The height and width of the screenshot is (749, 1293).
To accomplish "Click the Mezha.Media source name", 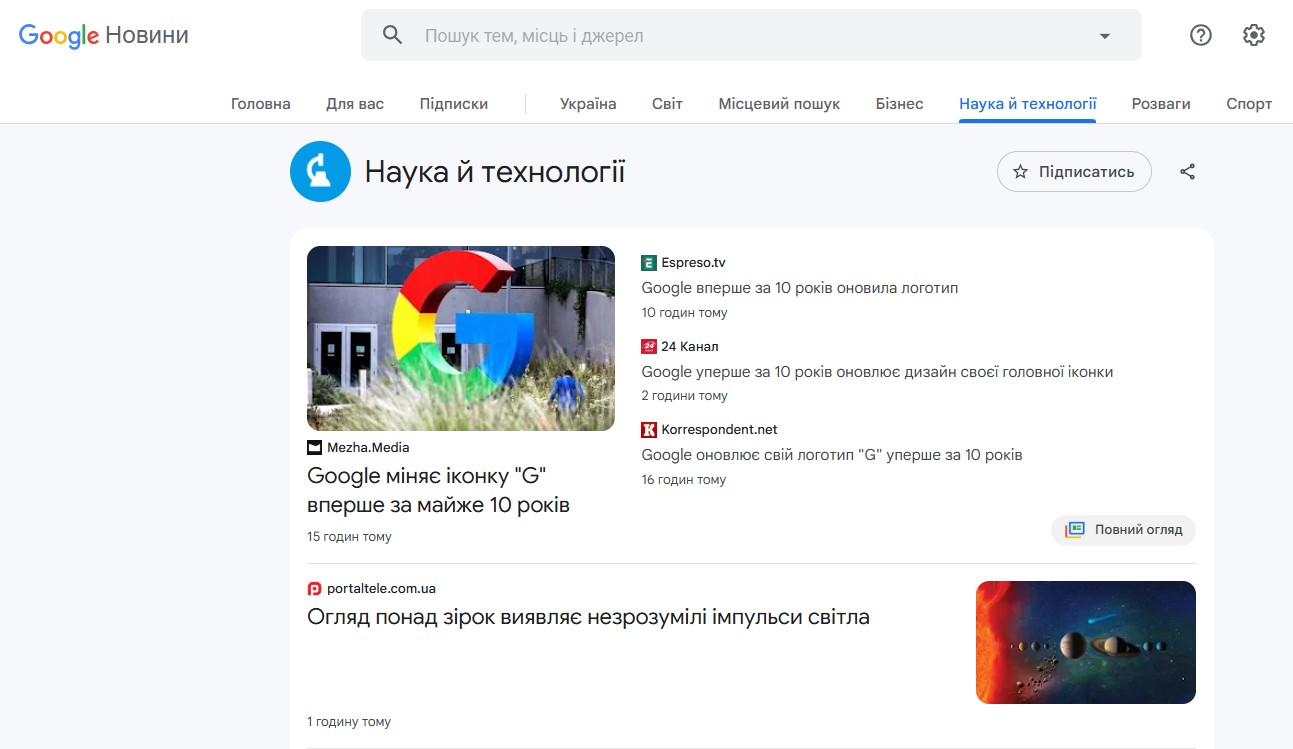I will point(368,448).
